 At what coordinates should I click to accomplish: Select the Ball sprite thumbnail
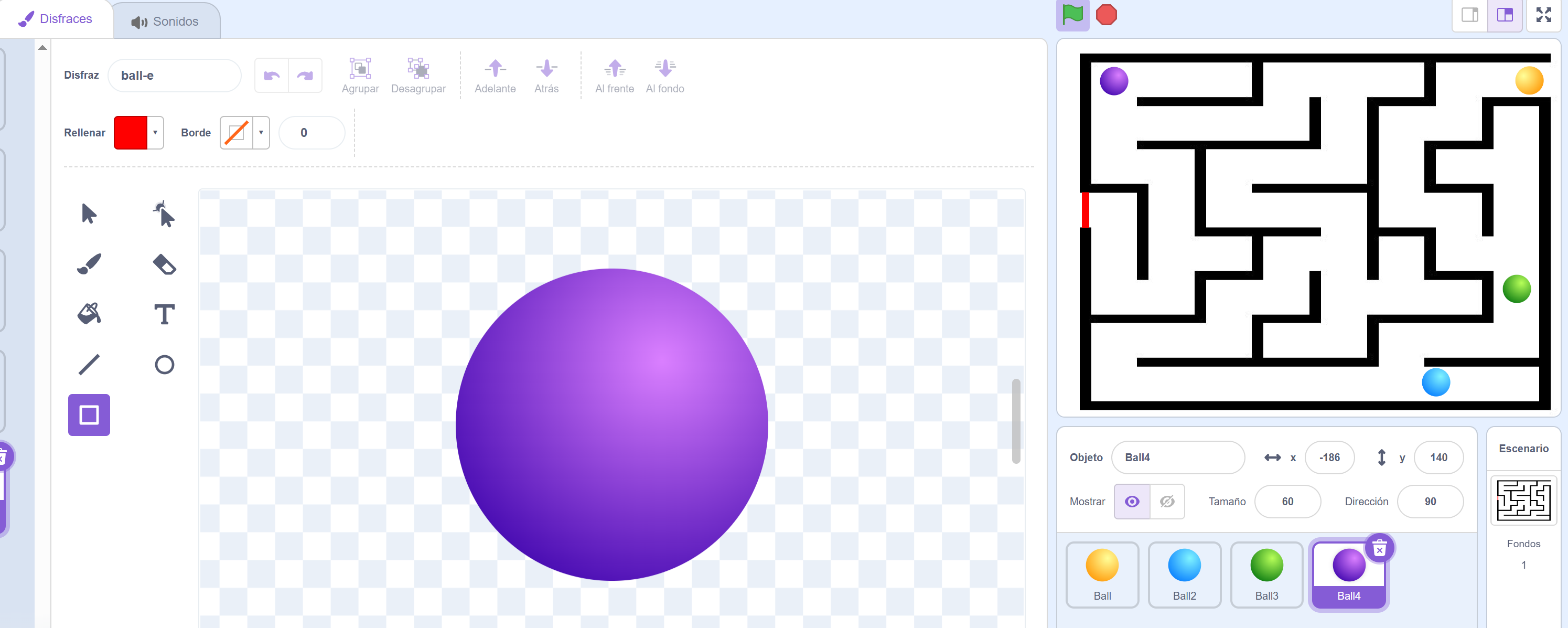[1102, 574]
